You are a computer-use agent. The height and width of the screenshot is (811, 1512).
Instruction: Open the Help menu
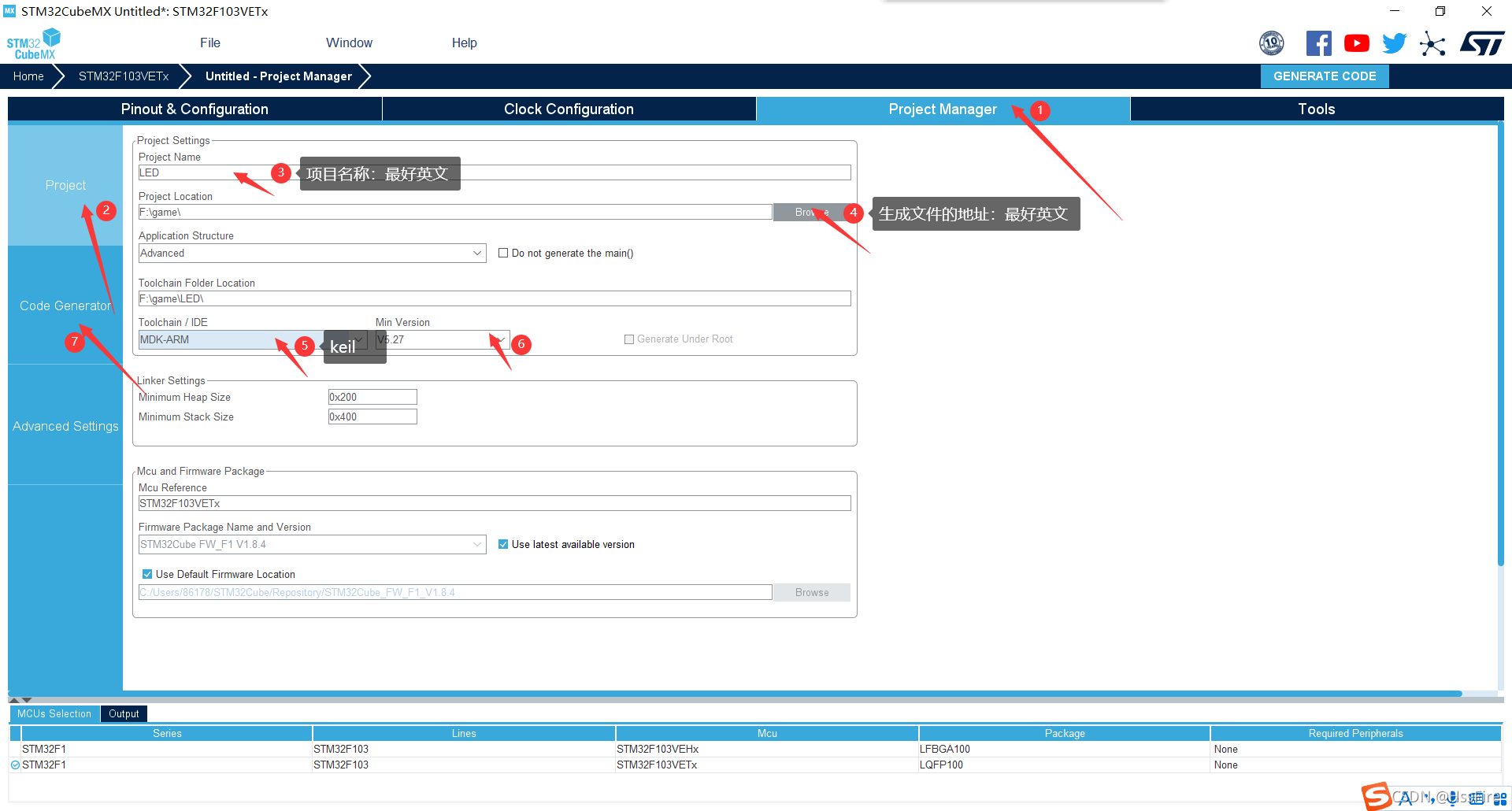click(x=464, y=43)
